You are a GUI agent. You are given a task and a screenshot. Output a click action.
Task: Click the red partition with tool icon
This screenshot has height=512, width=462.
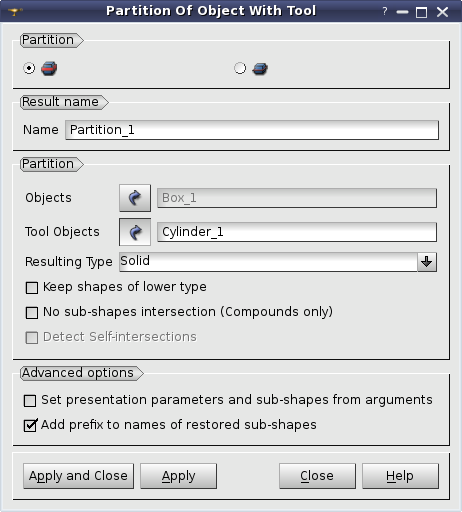point(49,69)
